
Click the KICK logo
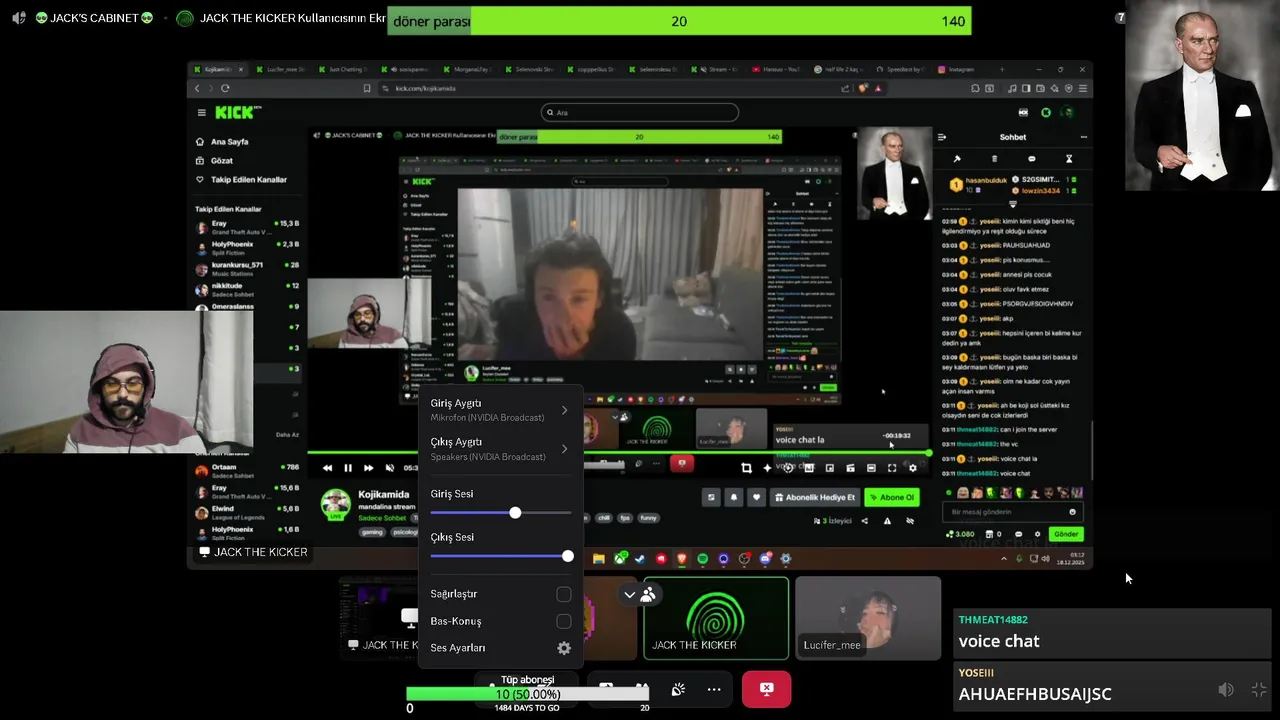pos(234,113)
